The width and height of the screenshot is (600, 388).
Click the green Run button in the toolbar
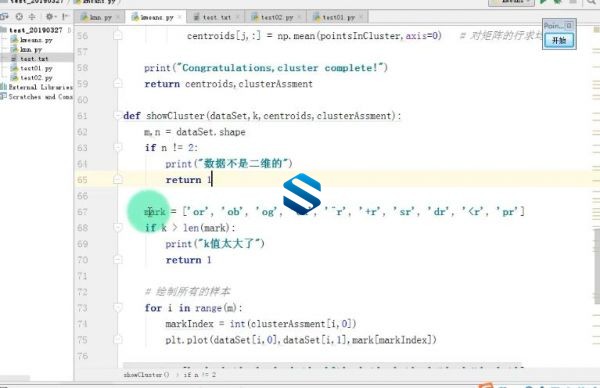tap(543, 2)
